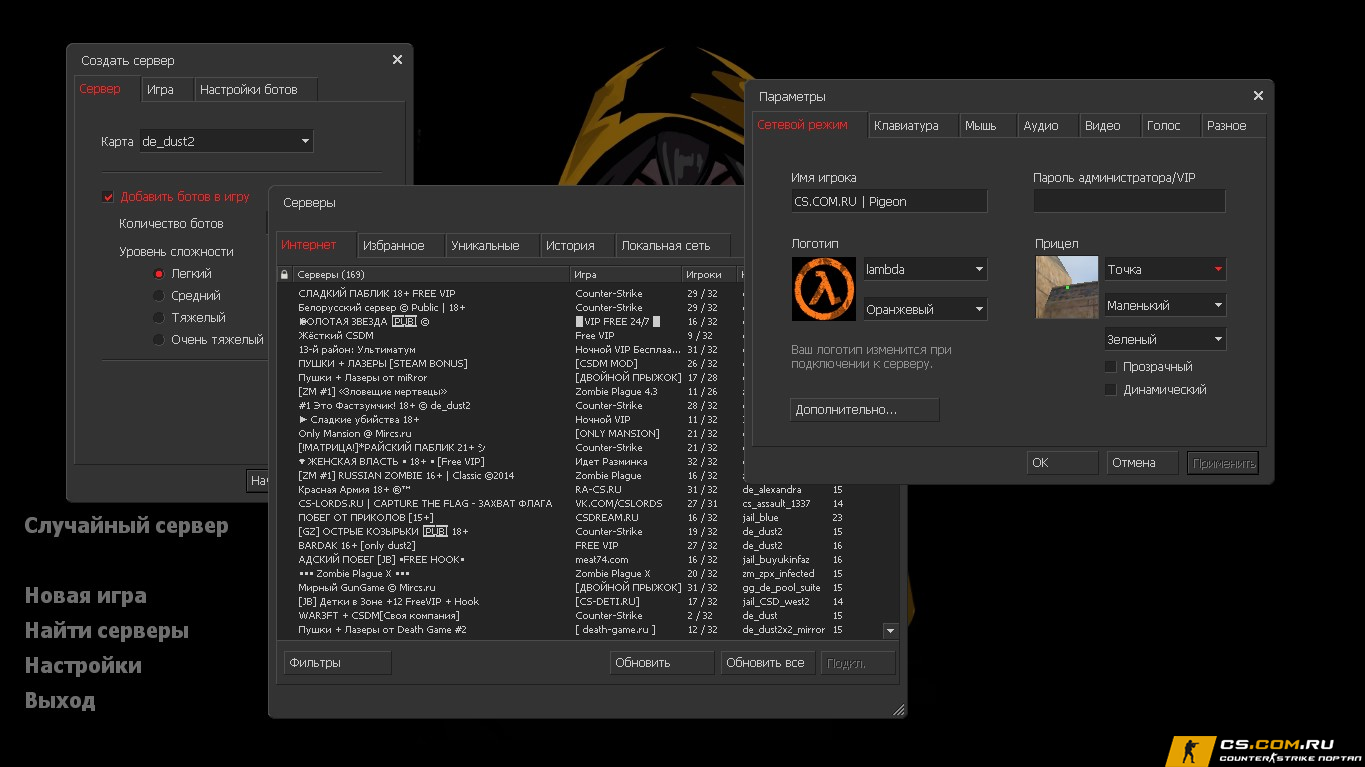The height and width of the screenshot is (767, 1365).
Task: Click the Имя игрока input field
Action: click(889, 201)
